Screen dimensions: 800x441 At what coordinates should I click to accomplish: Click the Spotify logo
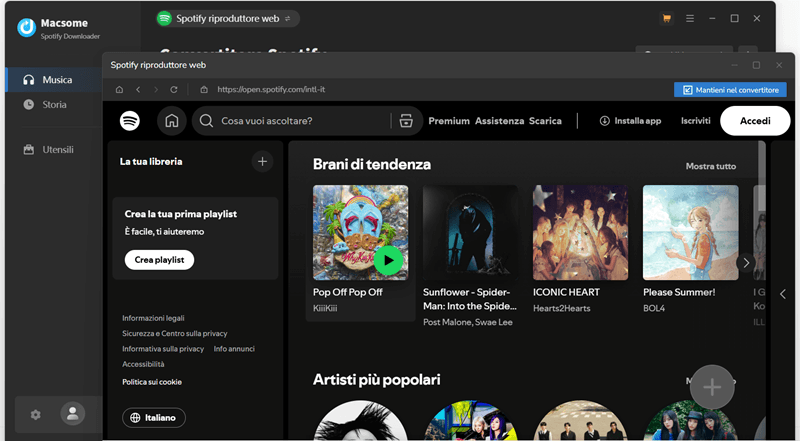[130, 121]
